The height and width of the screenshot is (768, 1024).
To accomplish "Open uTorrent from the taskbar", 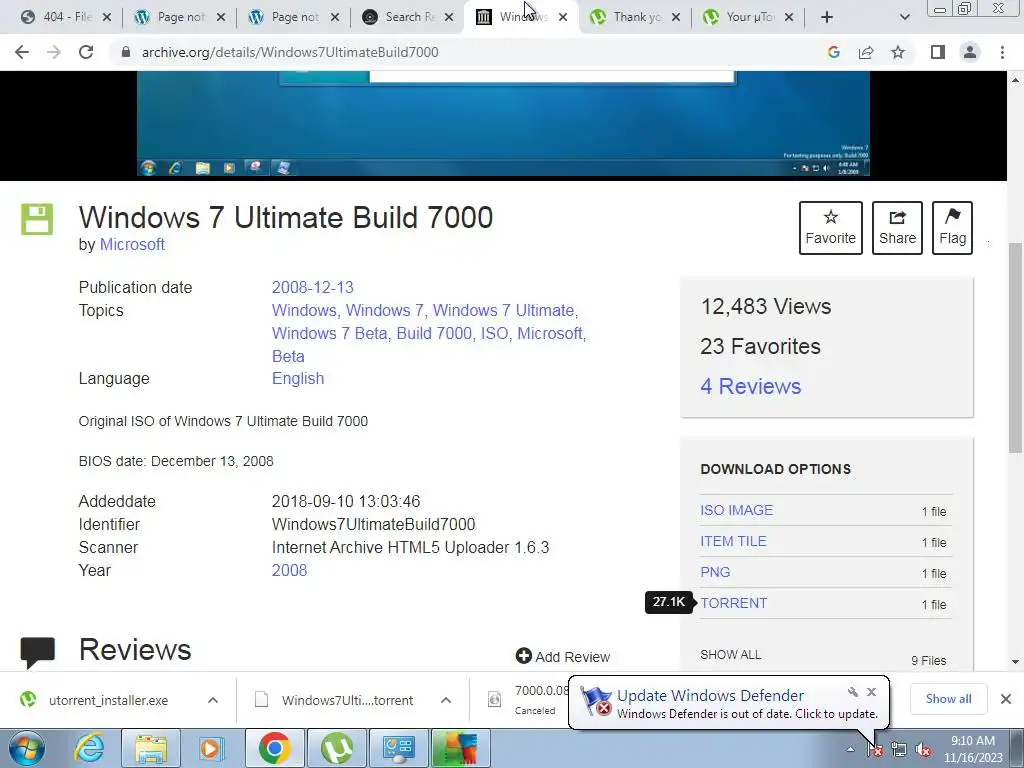I will click(336, 748).
